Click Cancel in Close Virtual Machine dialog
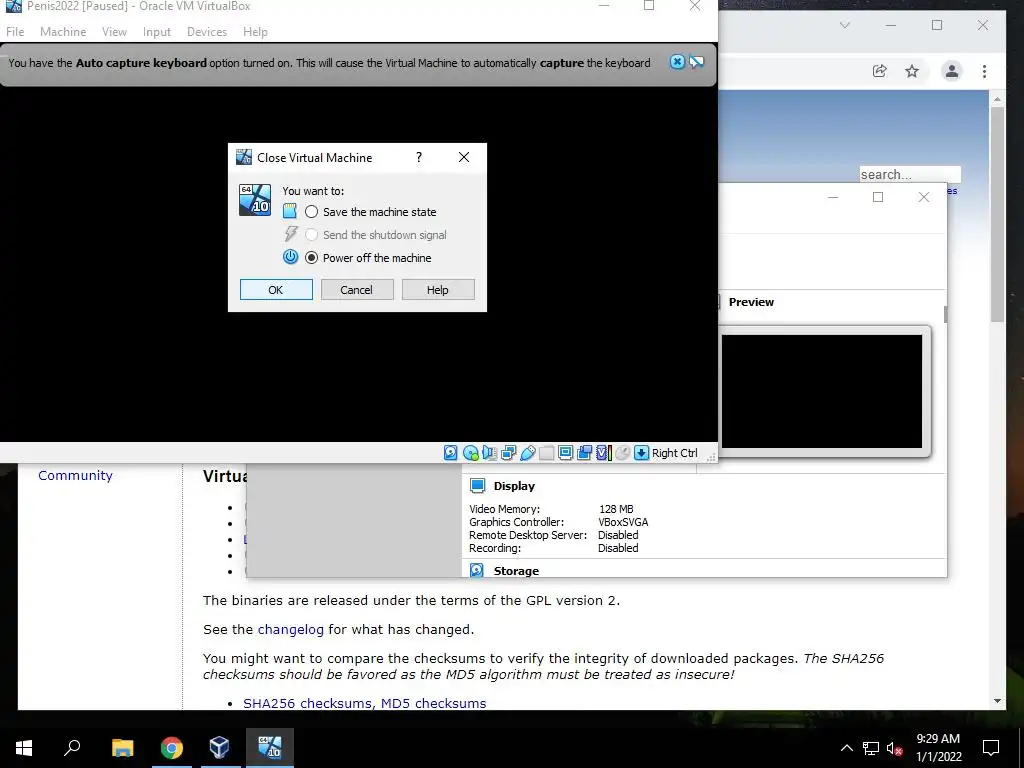 (x=357, y=289)
